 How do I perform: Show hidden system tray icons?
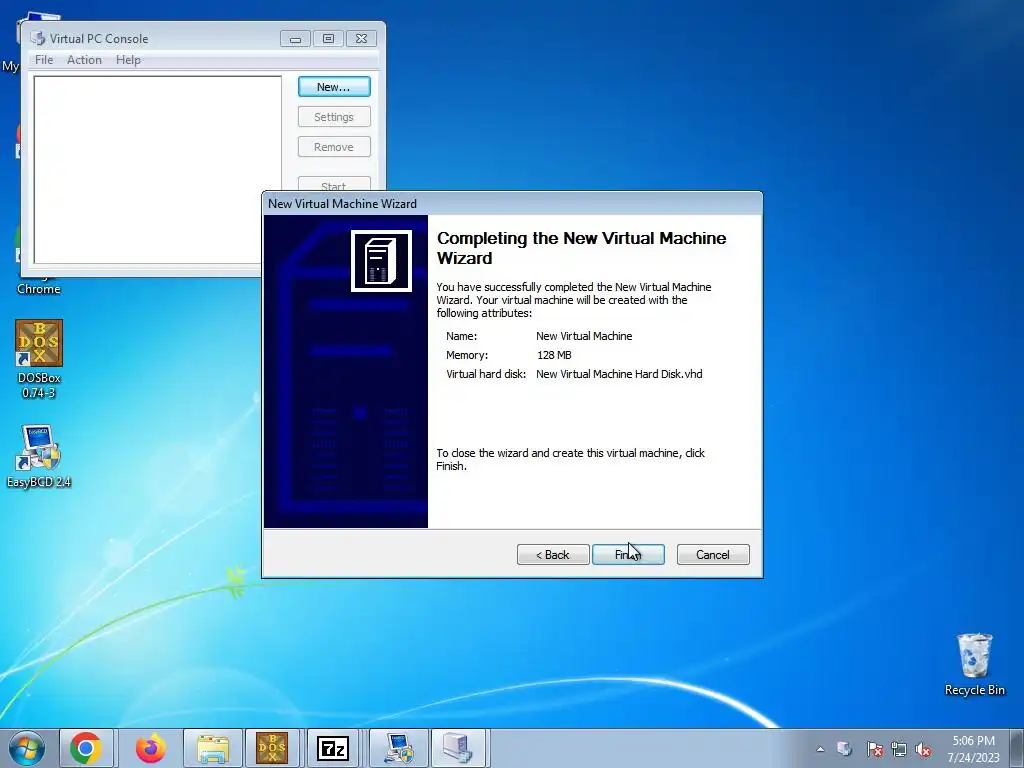pyautogui.click(x=820, y=749)
